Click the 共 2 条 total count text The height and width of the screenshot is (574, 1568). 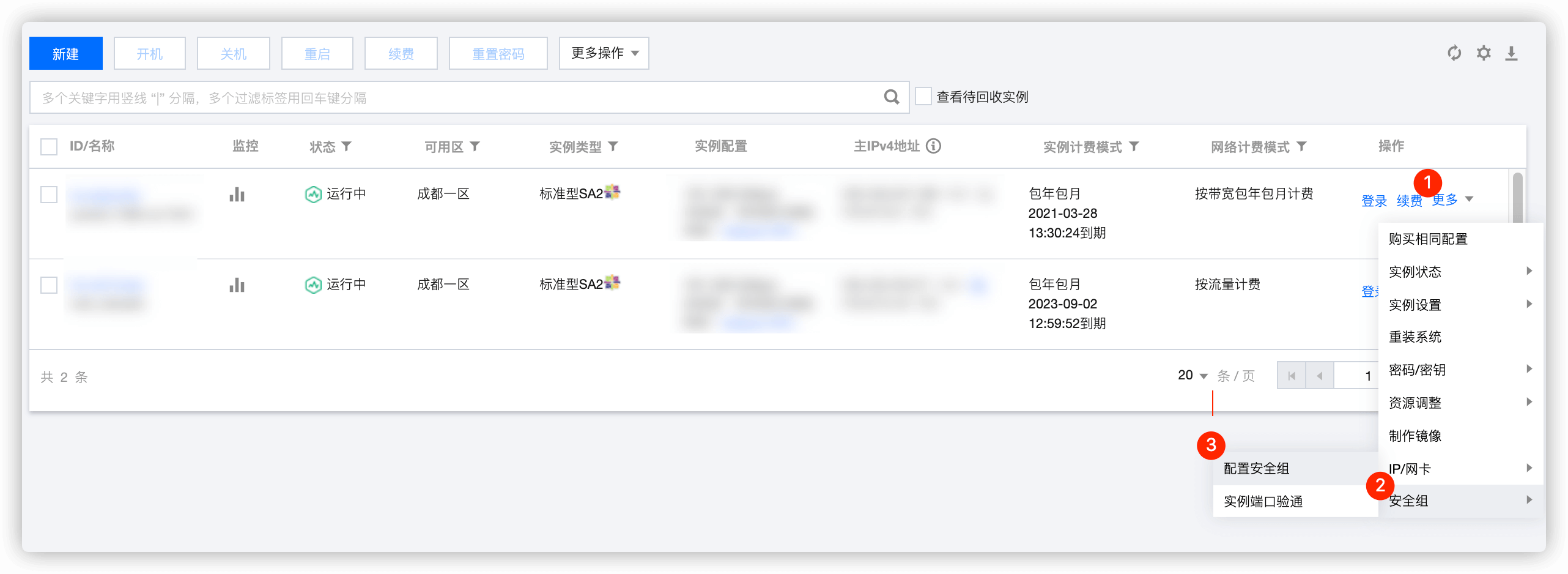click(x=64, y=377)
